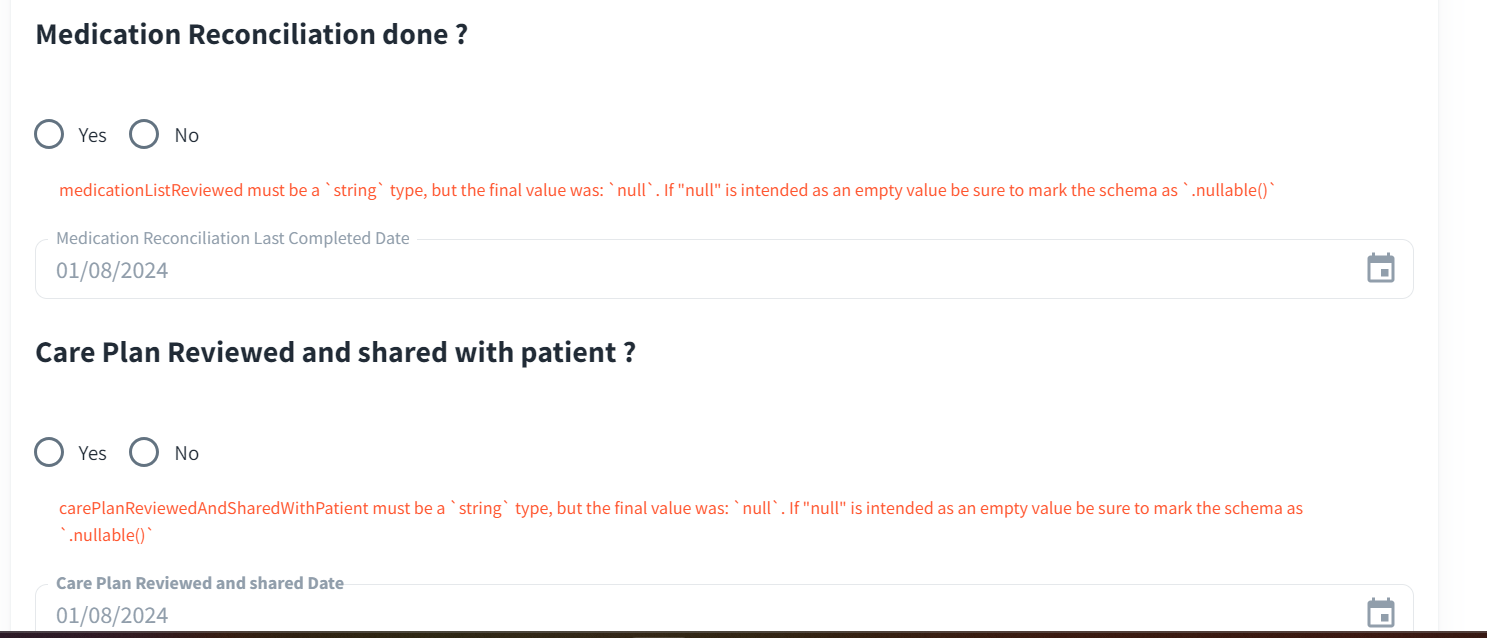The height and width of the screenshot is (638, 1487).
Task: Choose No for Care Plan Reviewed question
Action: click(144, 452)
